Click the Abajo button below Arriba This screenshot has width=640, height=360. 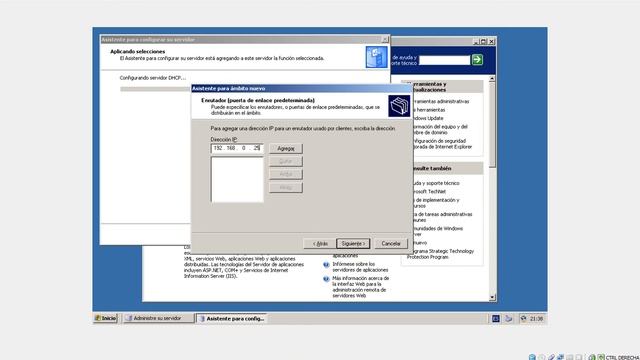point(286,187)
